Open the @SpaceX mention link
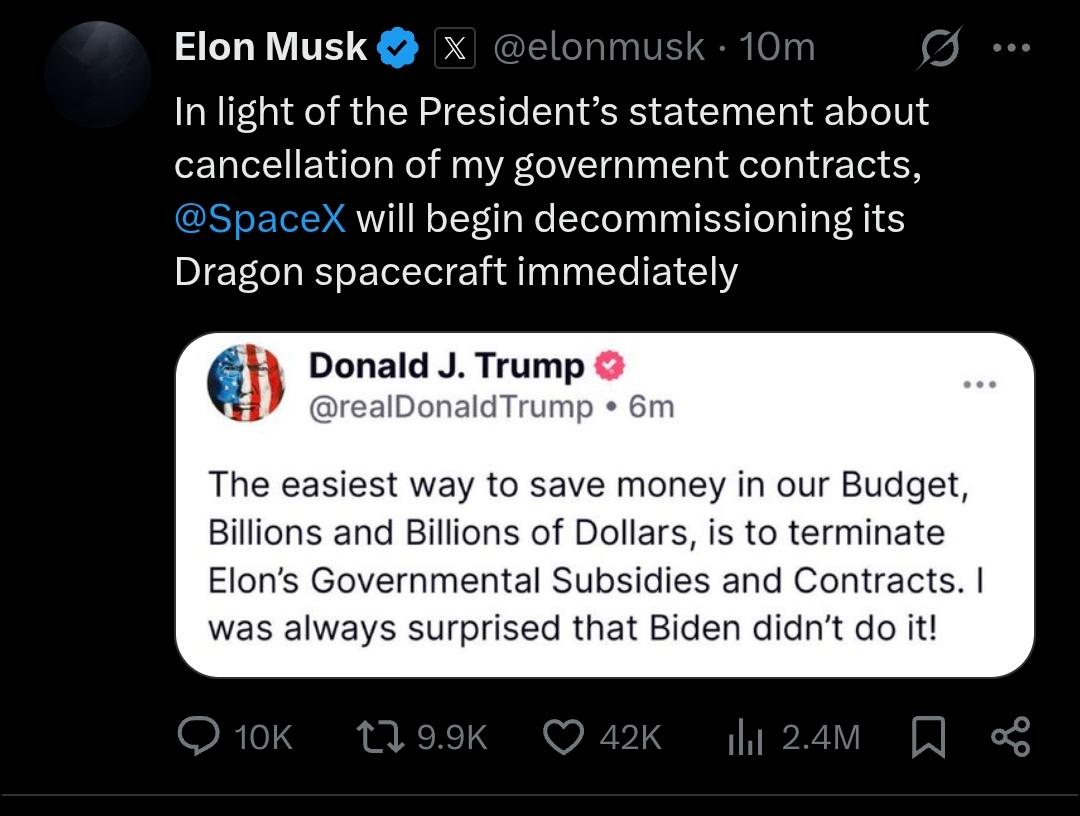This screenshot has width=1080, height=816. click(x=260, y=218)
